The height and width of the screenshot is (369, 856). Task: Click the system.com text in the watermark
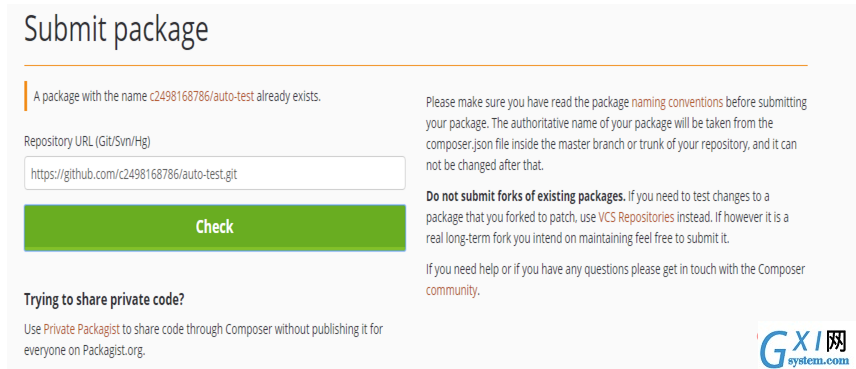(821, 361)
